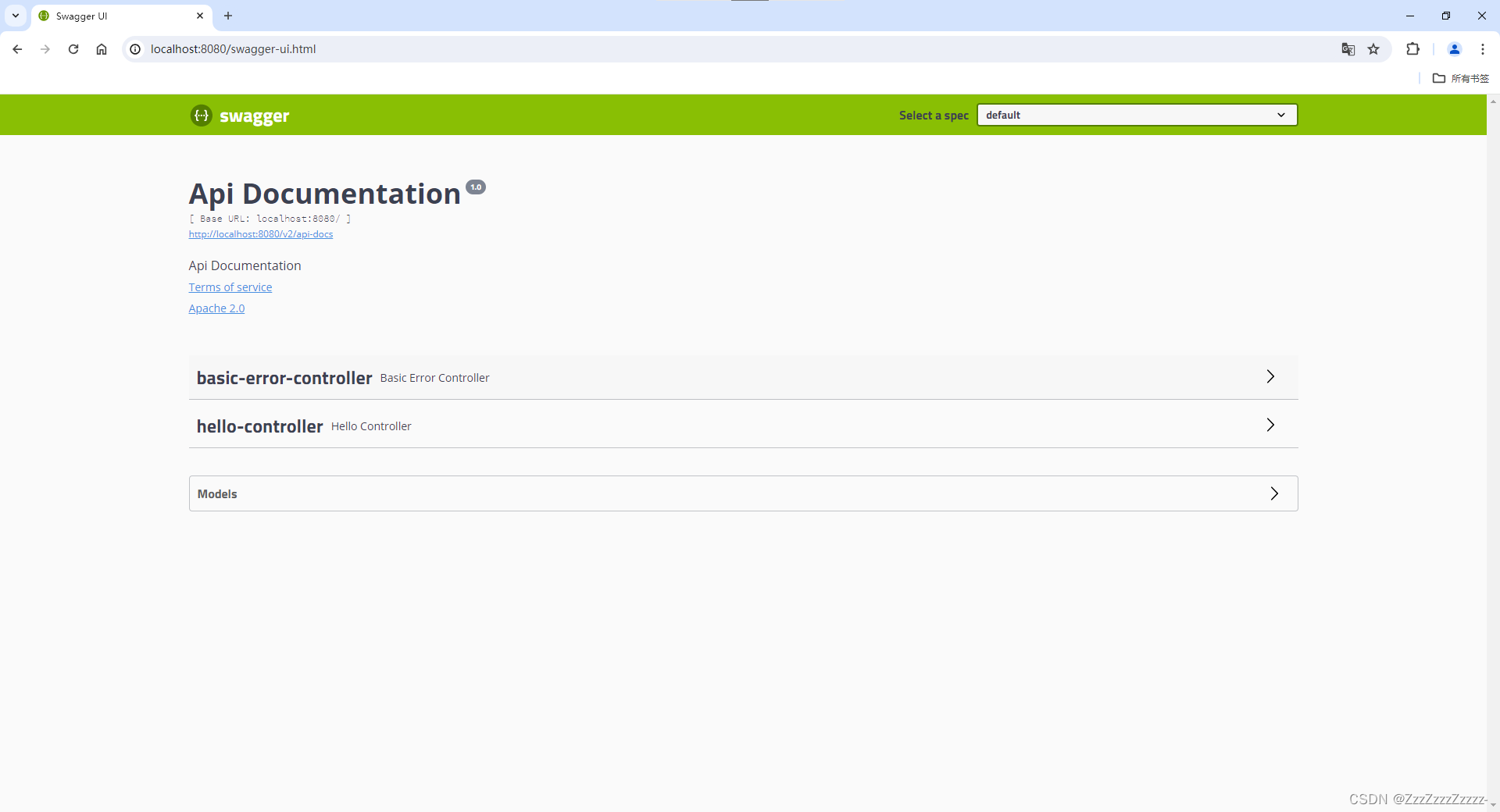
Task: Close the Swagger UI tab
Action: coord(200,16)
